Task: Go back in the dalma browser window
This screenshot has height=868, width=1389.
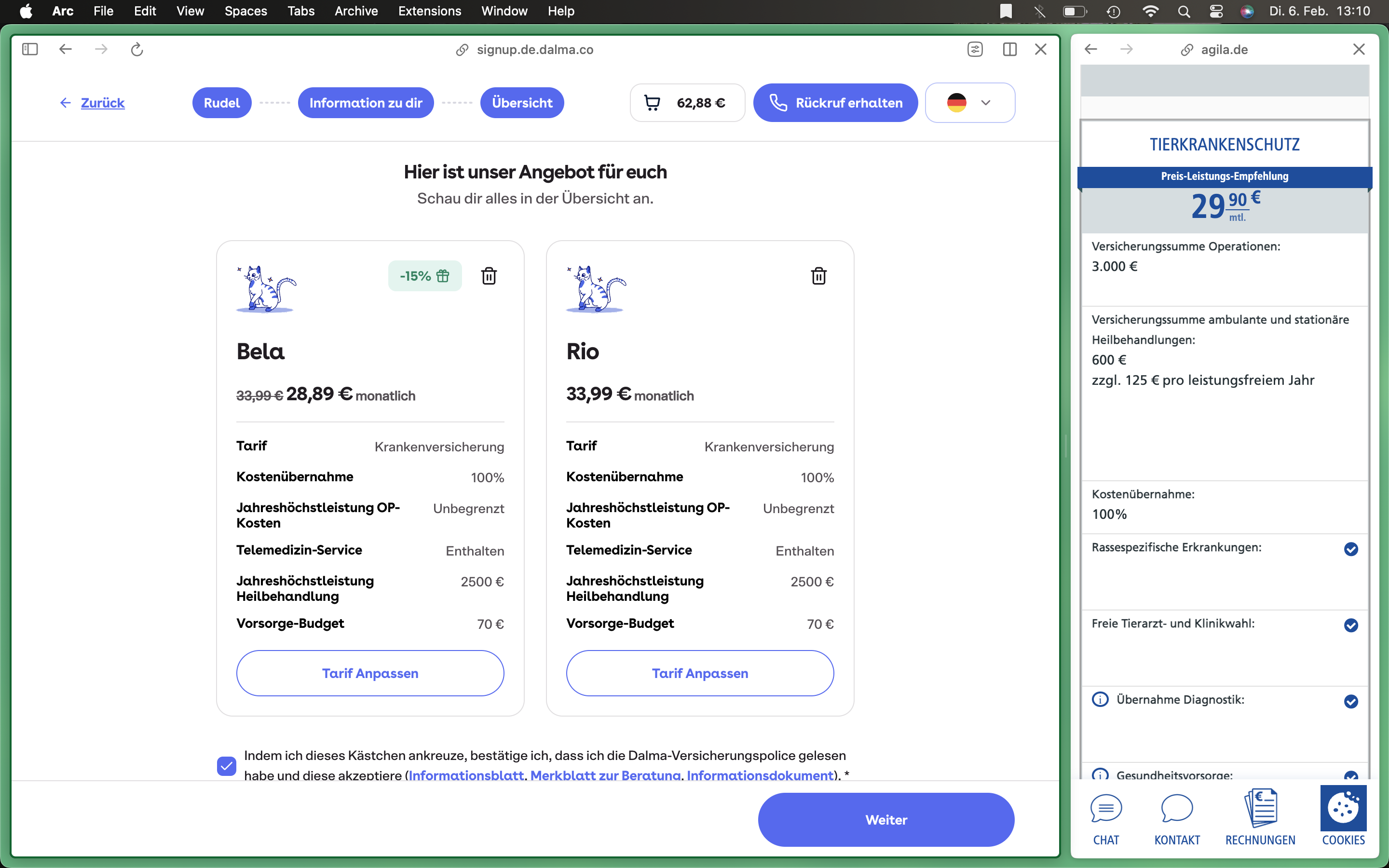Action: (66, 49)
